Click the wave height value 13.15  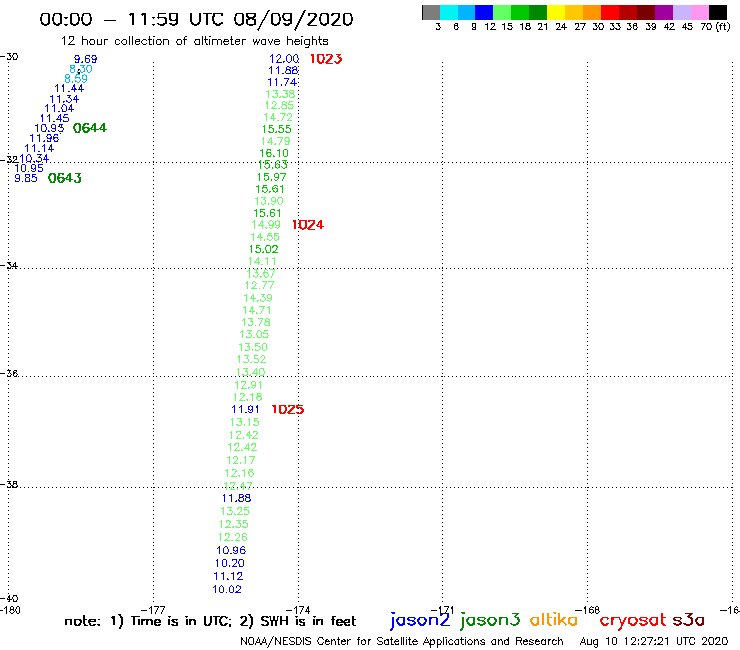[x=244, y=422]
